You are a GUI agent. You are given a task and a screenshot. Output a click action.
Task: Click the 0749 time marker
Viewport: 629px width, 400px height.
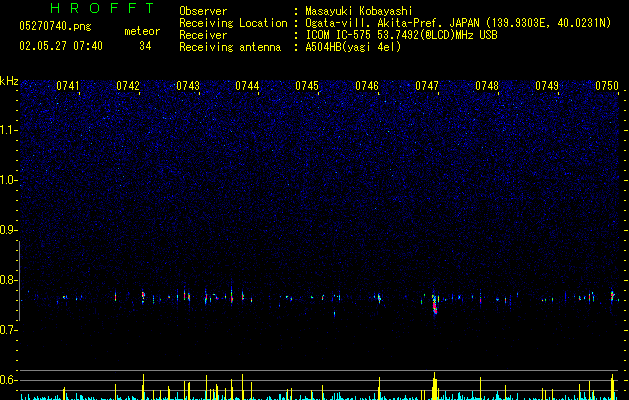[547, 86]
